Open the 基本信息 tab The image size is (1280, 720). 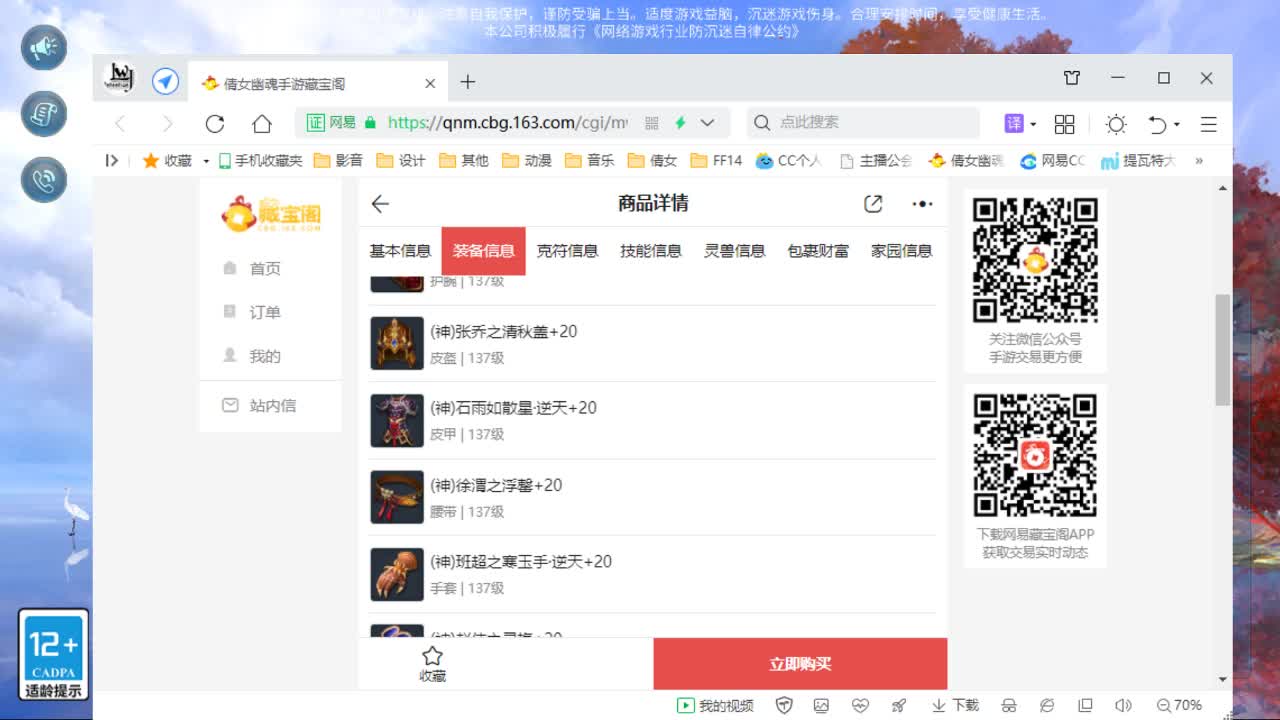[x=400, y=250]
